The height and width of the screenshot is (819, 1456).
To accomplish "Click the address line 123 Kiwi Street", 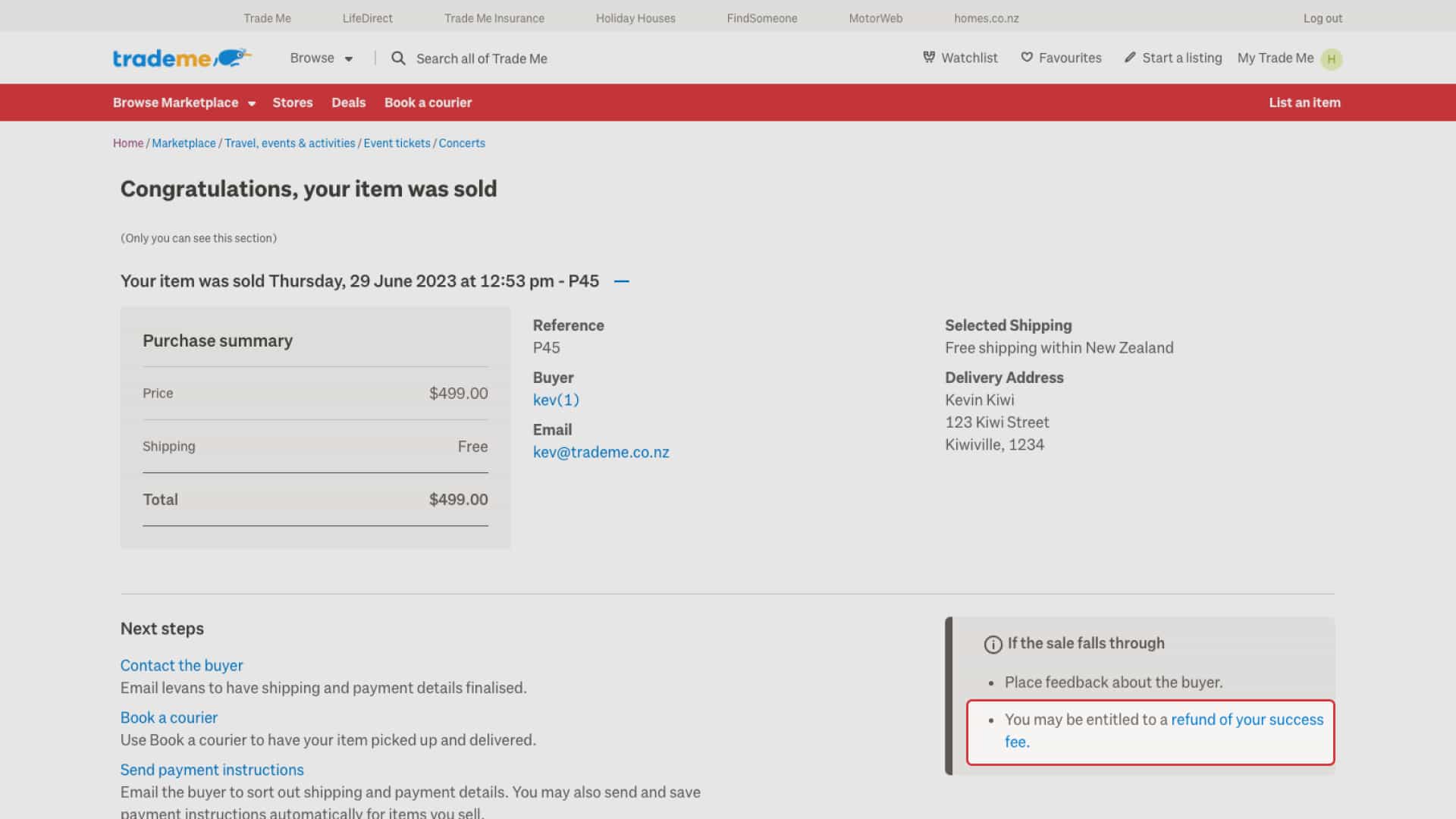I will (996, 422).
